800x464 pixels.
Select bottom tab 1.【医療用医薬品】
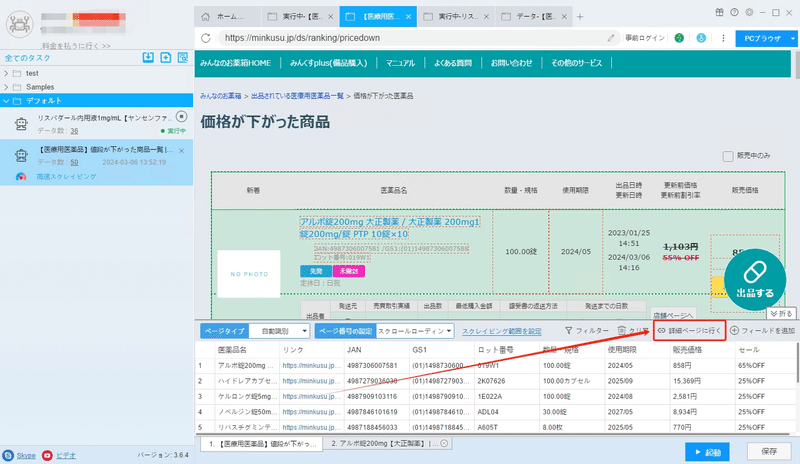(x=261, y=444)
